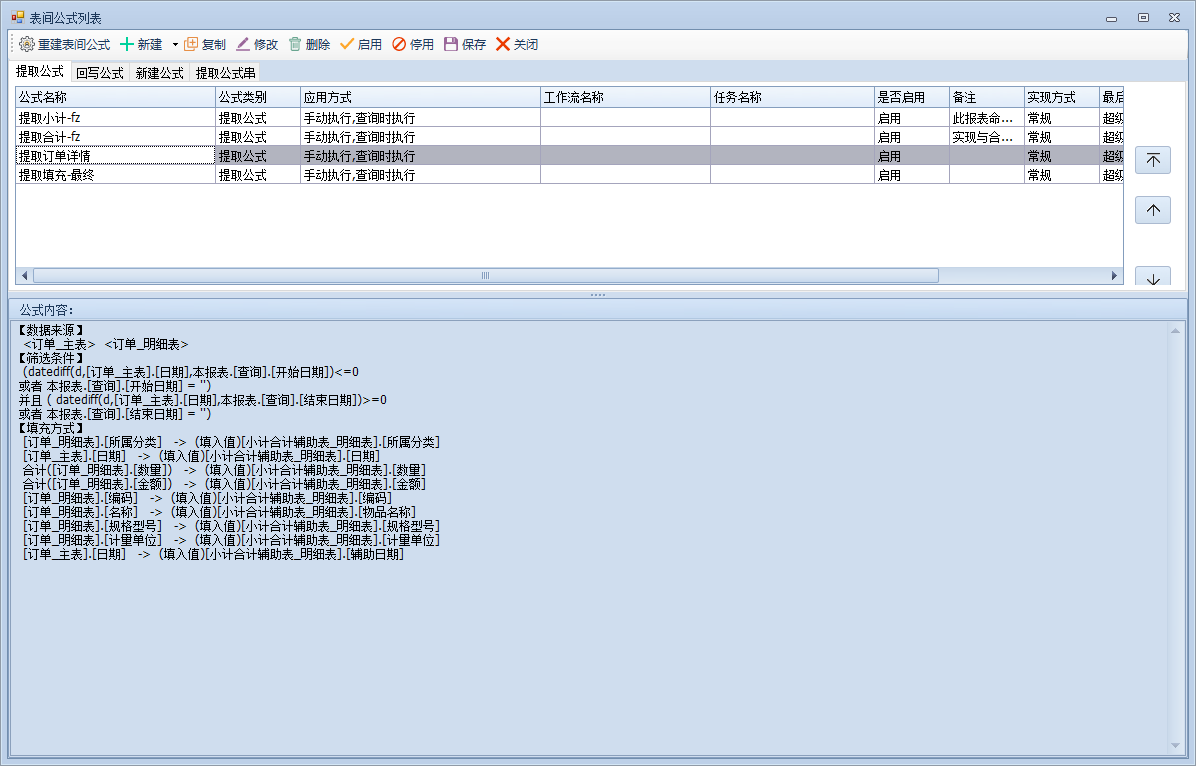Move formula to top with top-arrow button
The height and width of the screenshot is (766, 1196).
1153,161
